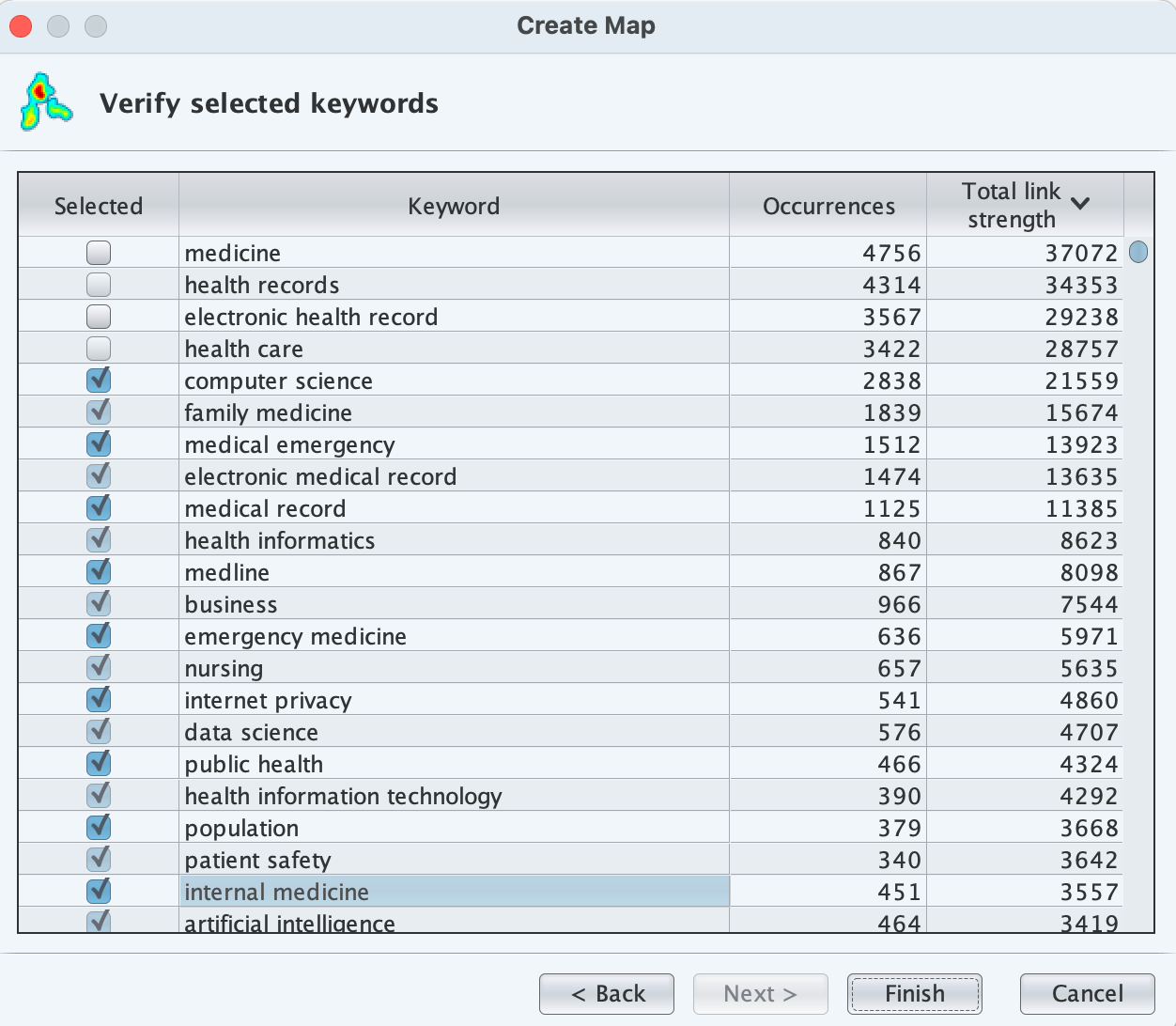The height and width of the screenshot is (1026, 1176).
Task: Enable the health records keyword checkbox
Action: pos(99,285)
